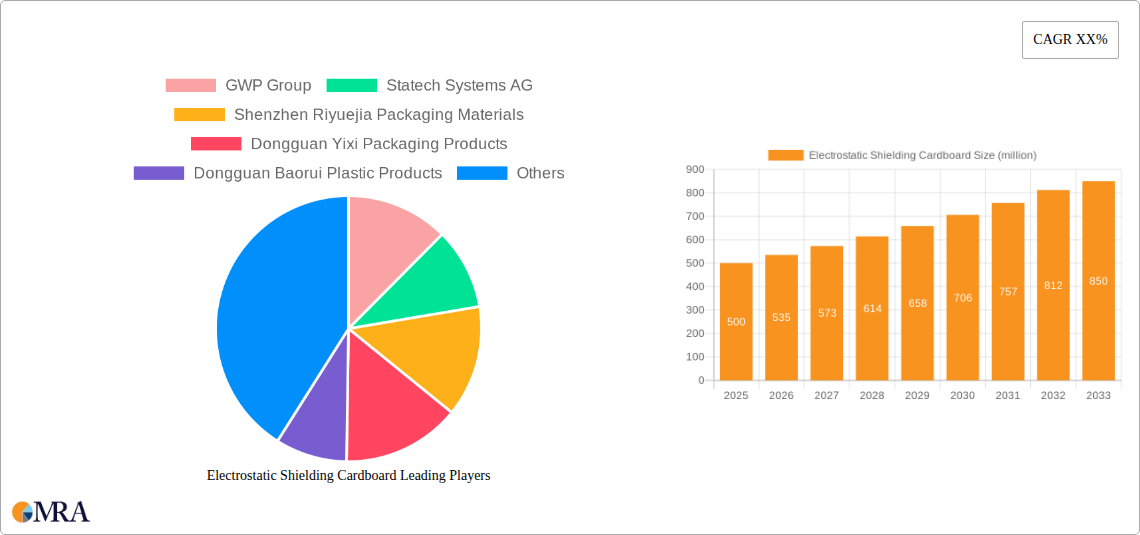
Task: Click the orange bar chart legend swatch
Action: 786,155
